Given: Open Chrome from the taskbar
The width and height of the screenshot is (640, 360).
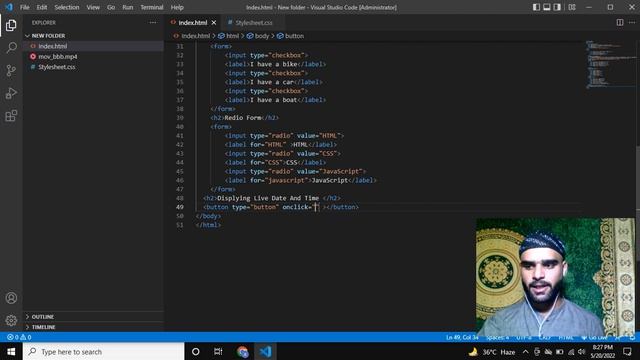Looking at the screenshot, I should click(242, 351).
